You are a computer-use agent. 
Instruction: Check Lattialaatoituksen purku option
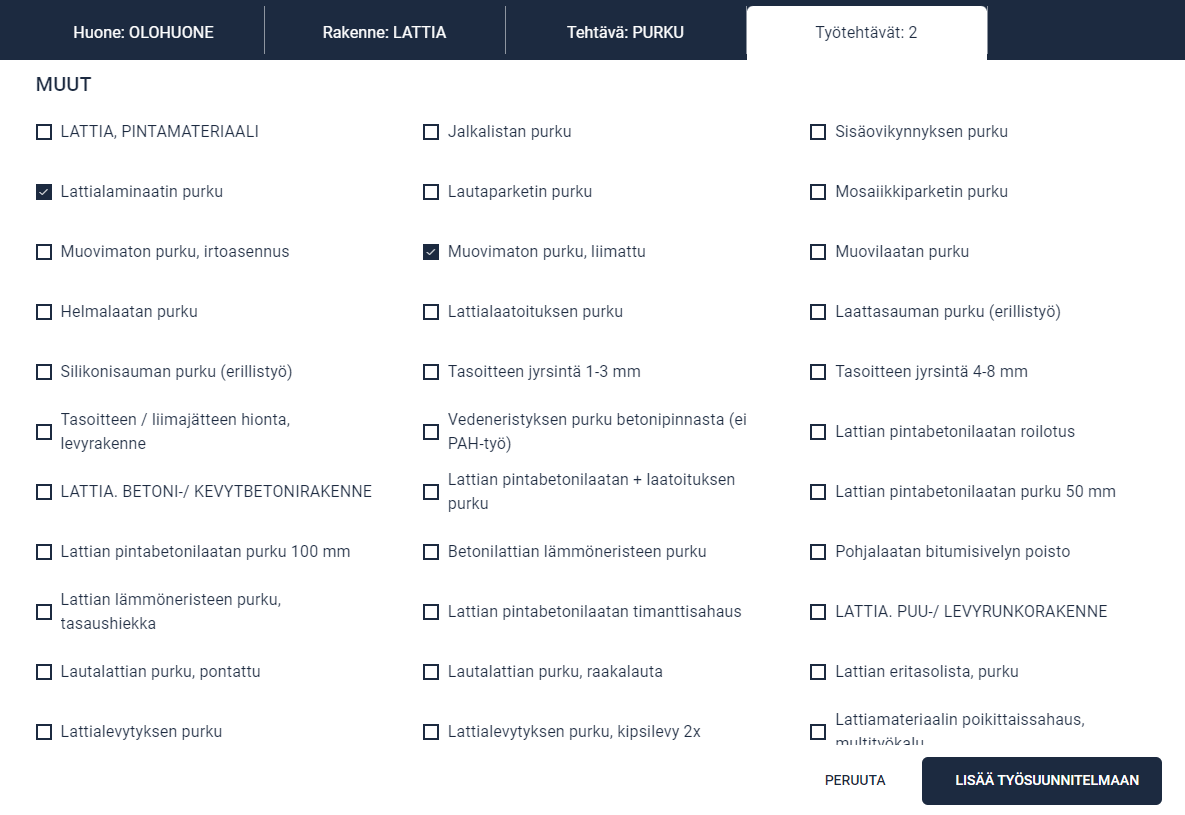[431, 312]
